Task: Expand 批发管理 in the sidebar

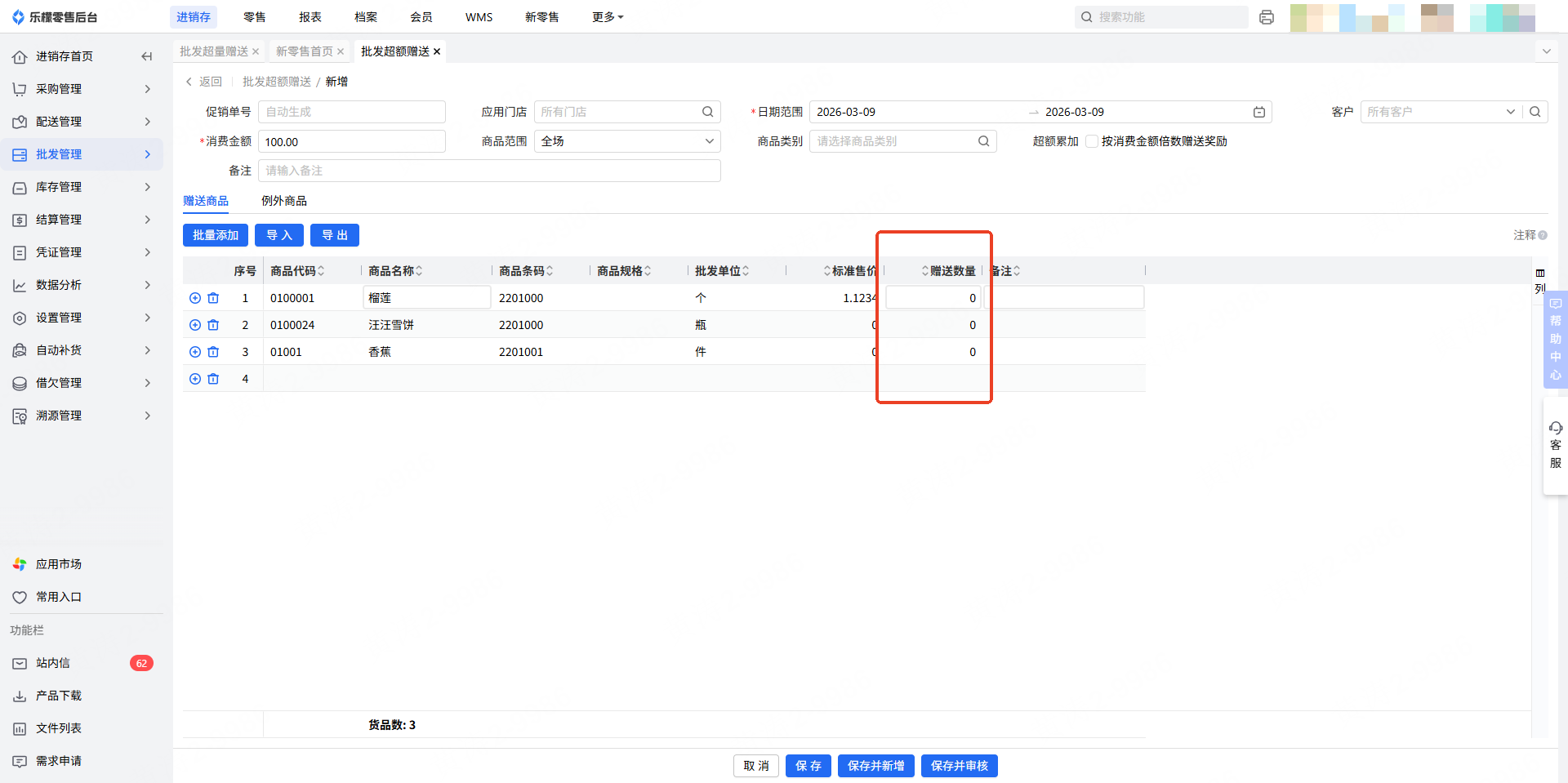Action: point(148,154)
